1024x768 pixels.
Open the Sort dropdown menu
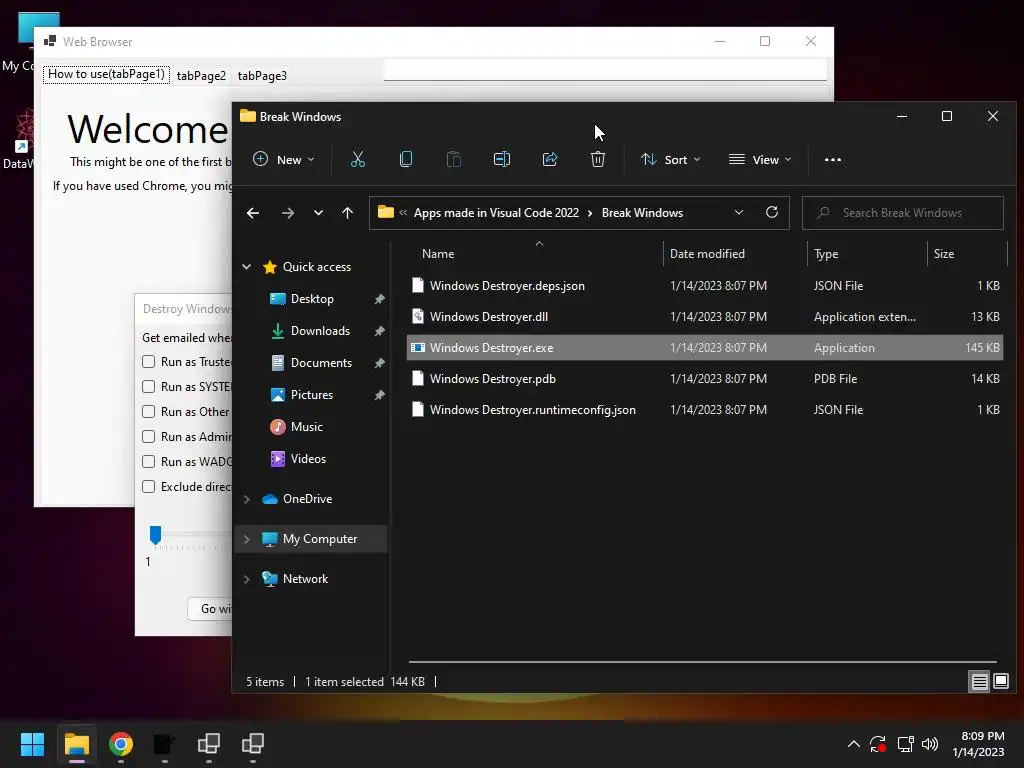671,159
